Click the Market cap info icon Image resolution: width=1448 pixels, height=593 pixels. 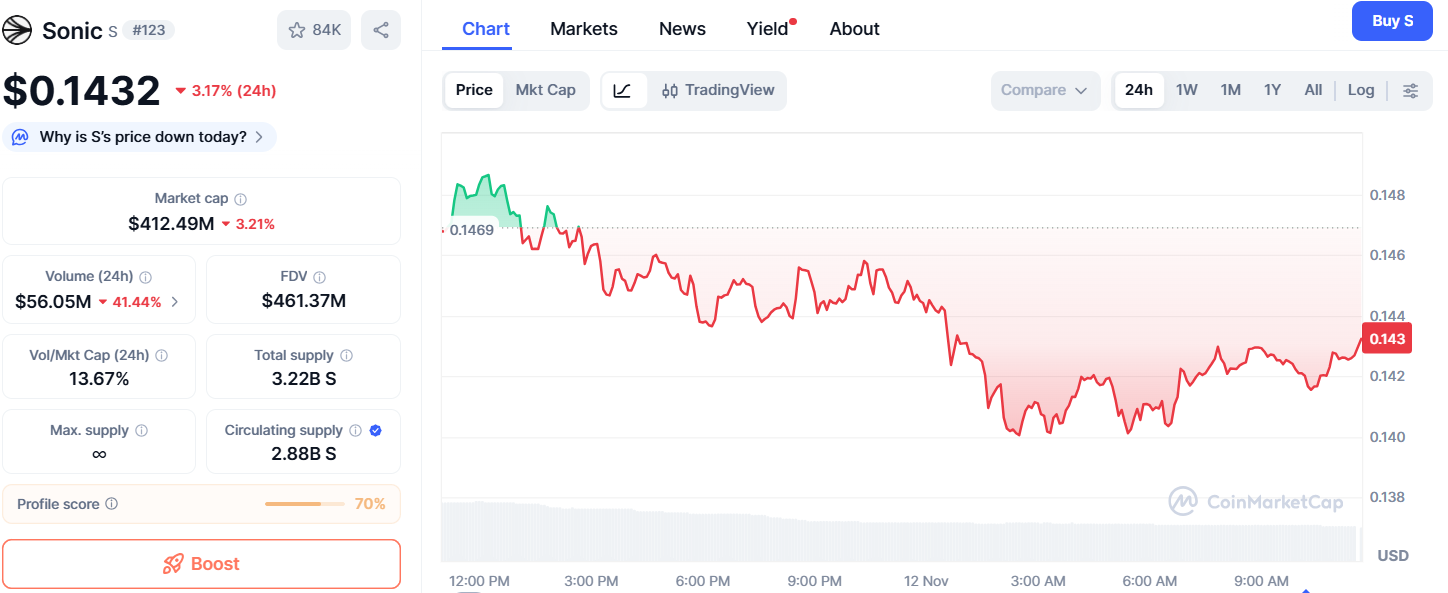239,198
